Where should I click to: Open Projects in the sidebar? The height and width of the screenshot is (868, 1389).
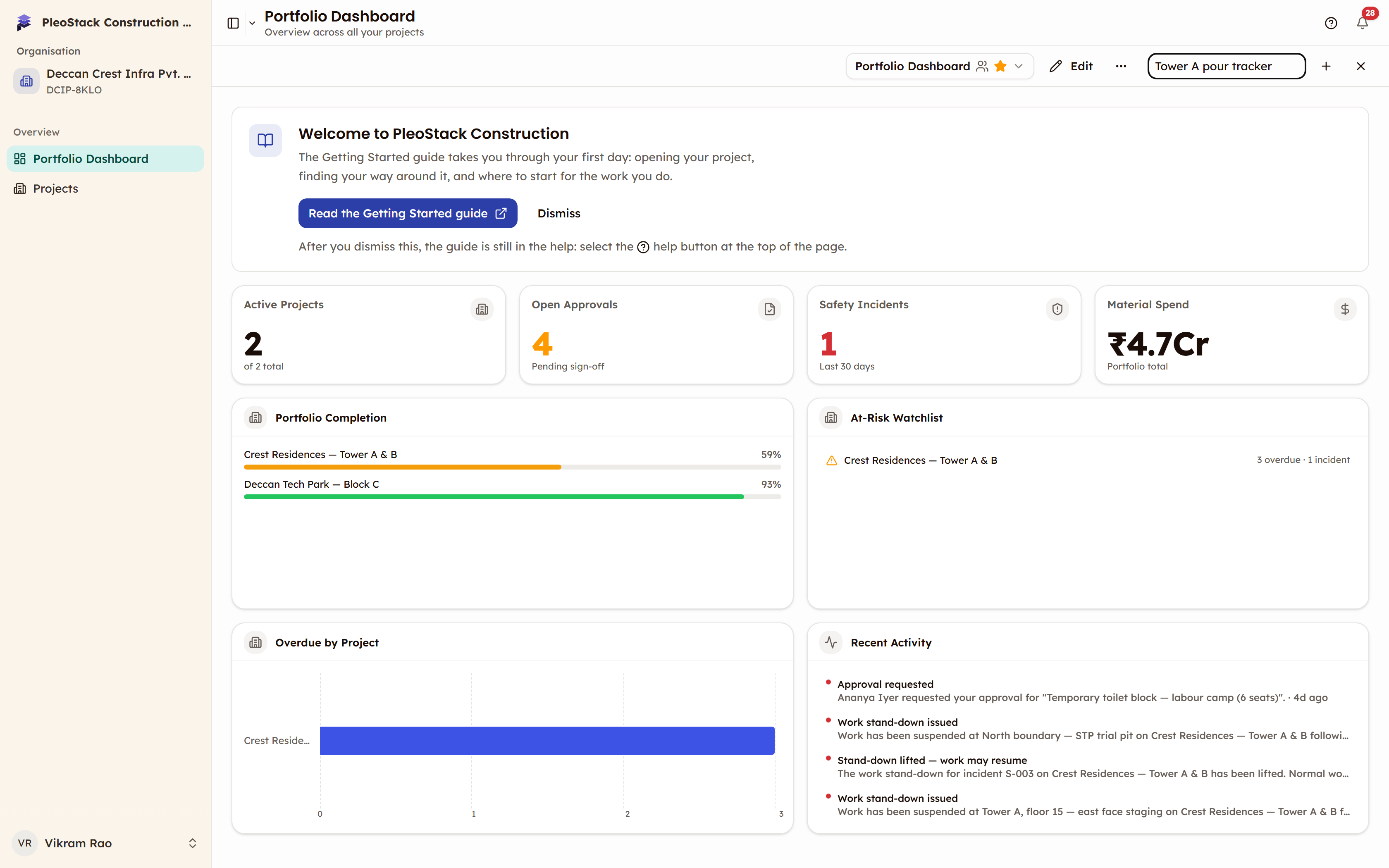[x=105, y=188]
